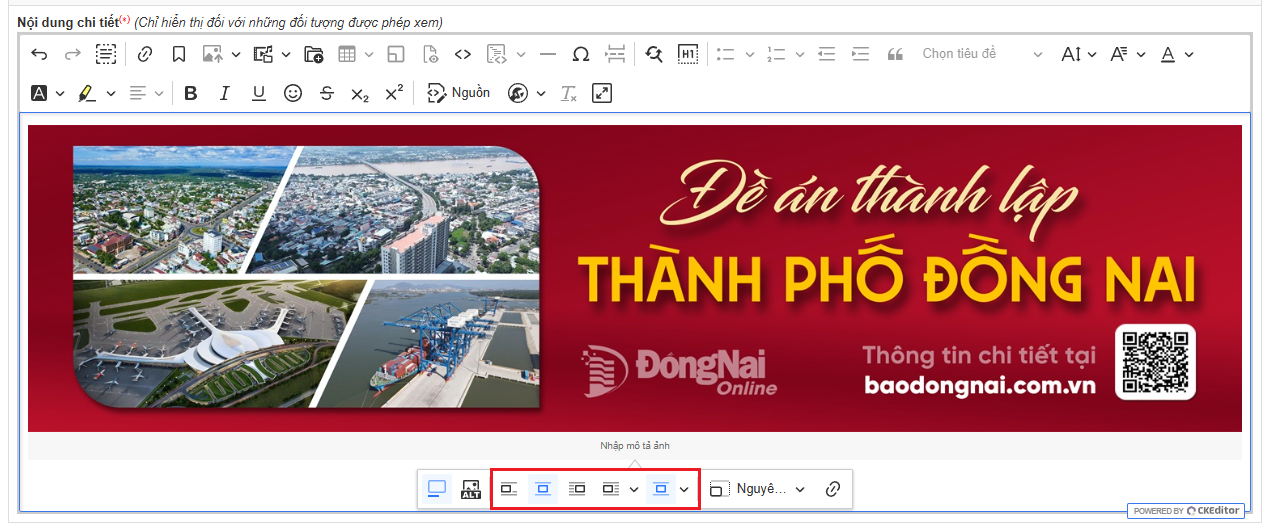
Task: Insert an emoji with the smiley icon
Action: tap(293, 93)
